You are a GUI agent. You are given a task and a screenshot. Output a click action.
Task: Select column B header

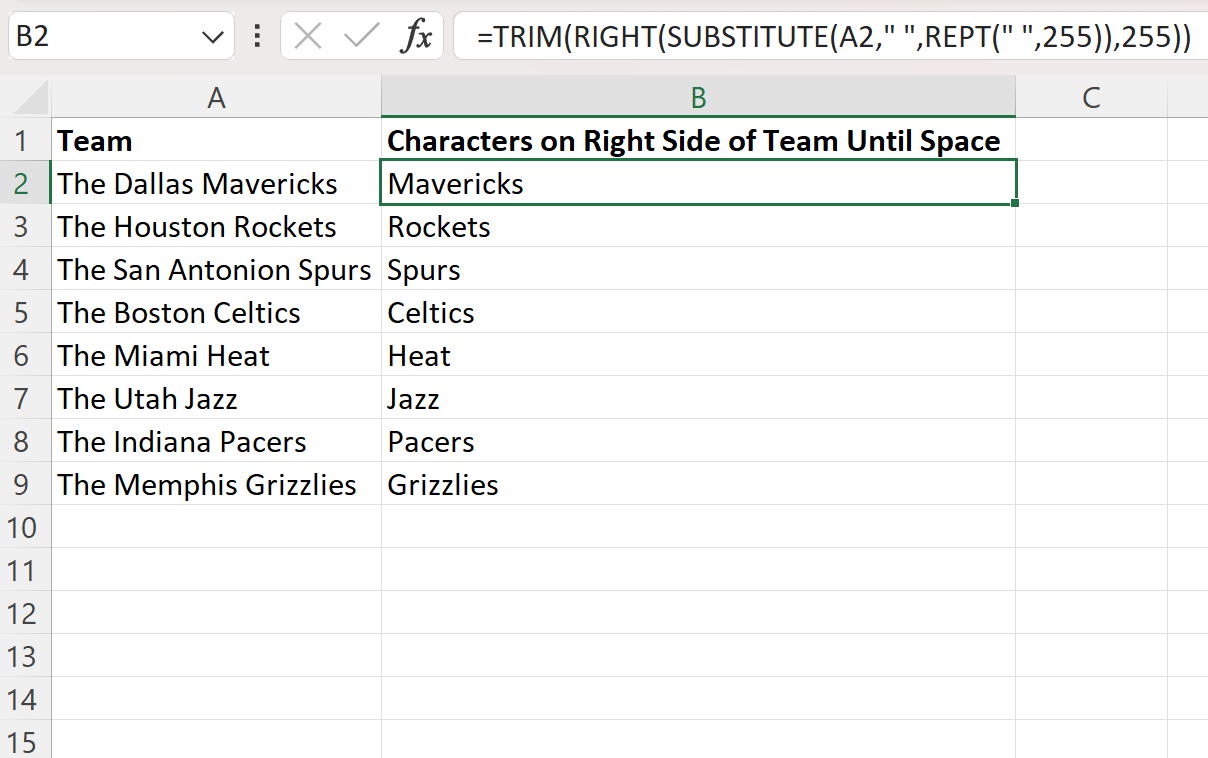pyautogui.click(x=698, y=97)
